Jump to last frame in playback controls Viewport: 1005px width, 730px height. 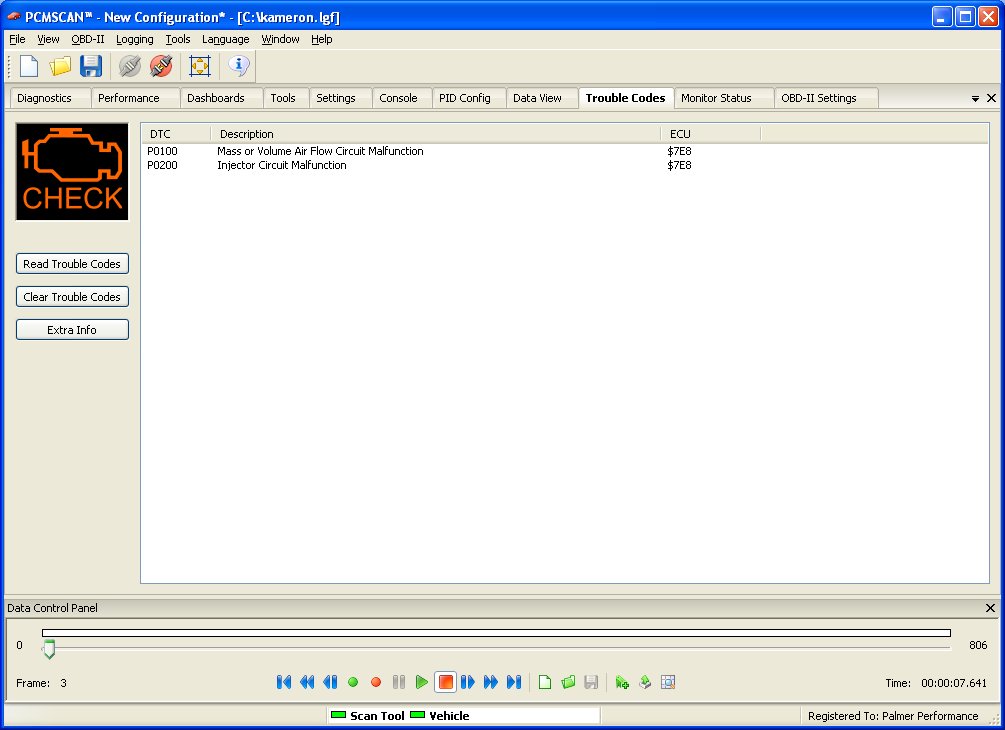tap(514, 682)
